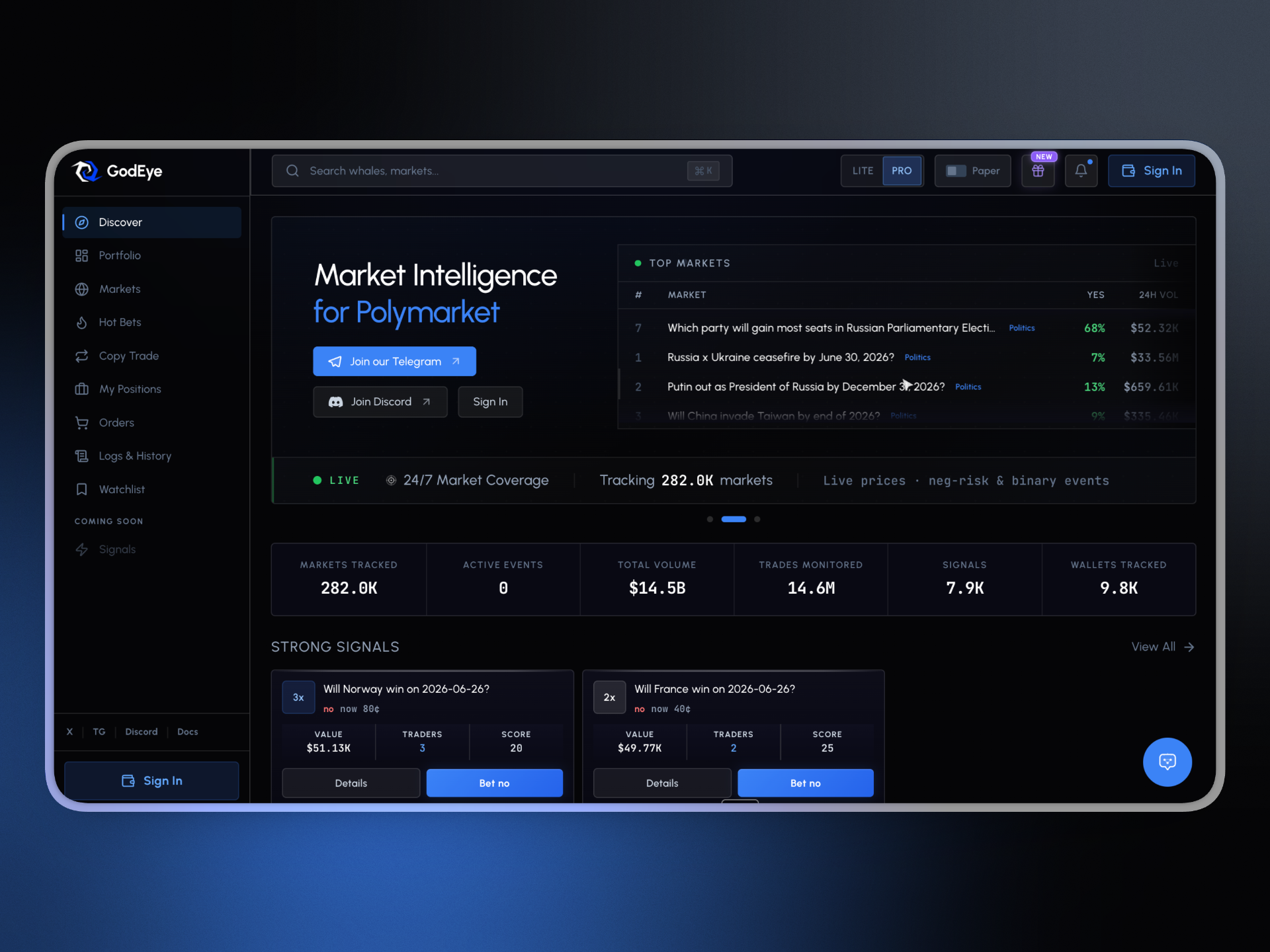Click the Copy Trade arrows icon
This screenshot has height=952, width=1270.
point(82,356)
